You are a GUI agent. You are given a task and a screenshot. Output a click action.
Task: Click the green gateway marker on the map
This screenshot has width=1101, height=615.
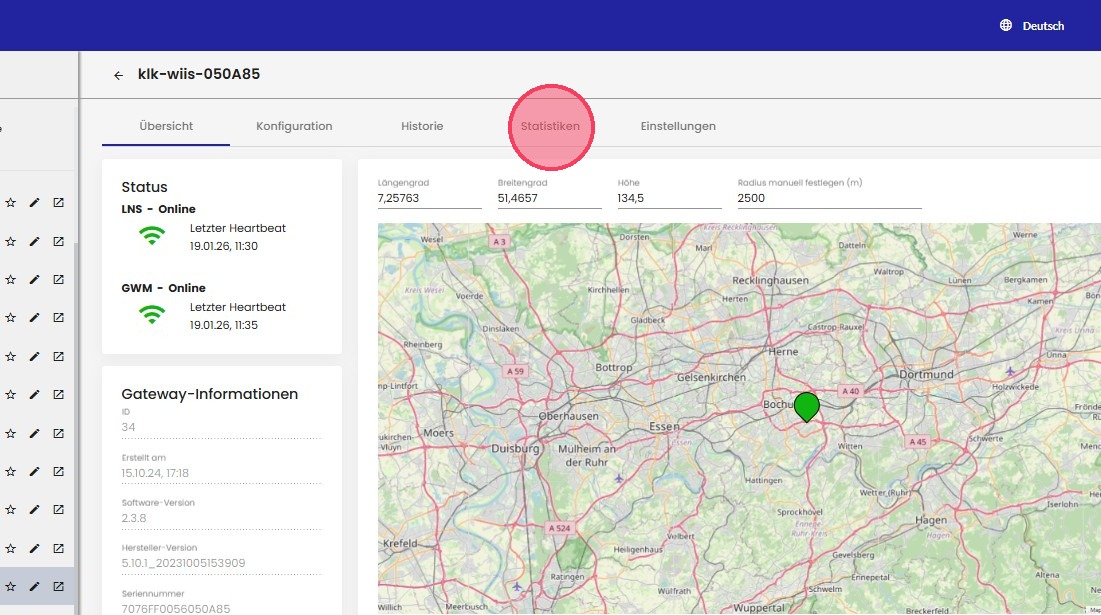806,406
